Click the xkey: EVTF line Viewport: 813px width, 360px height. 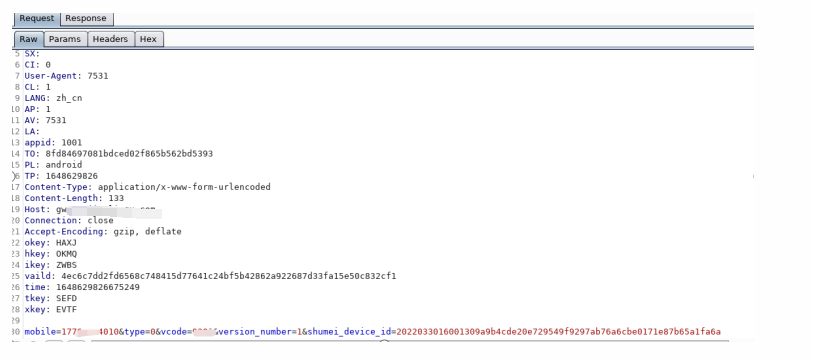point(51,310)
